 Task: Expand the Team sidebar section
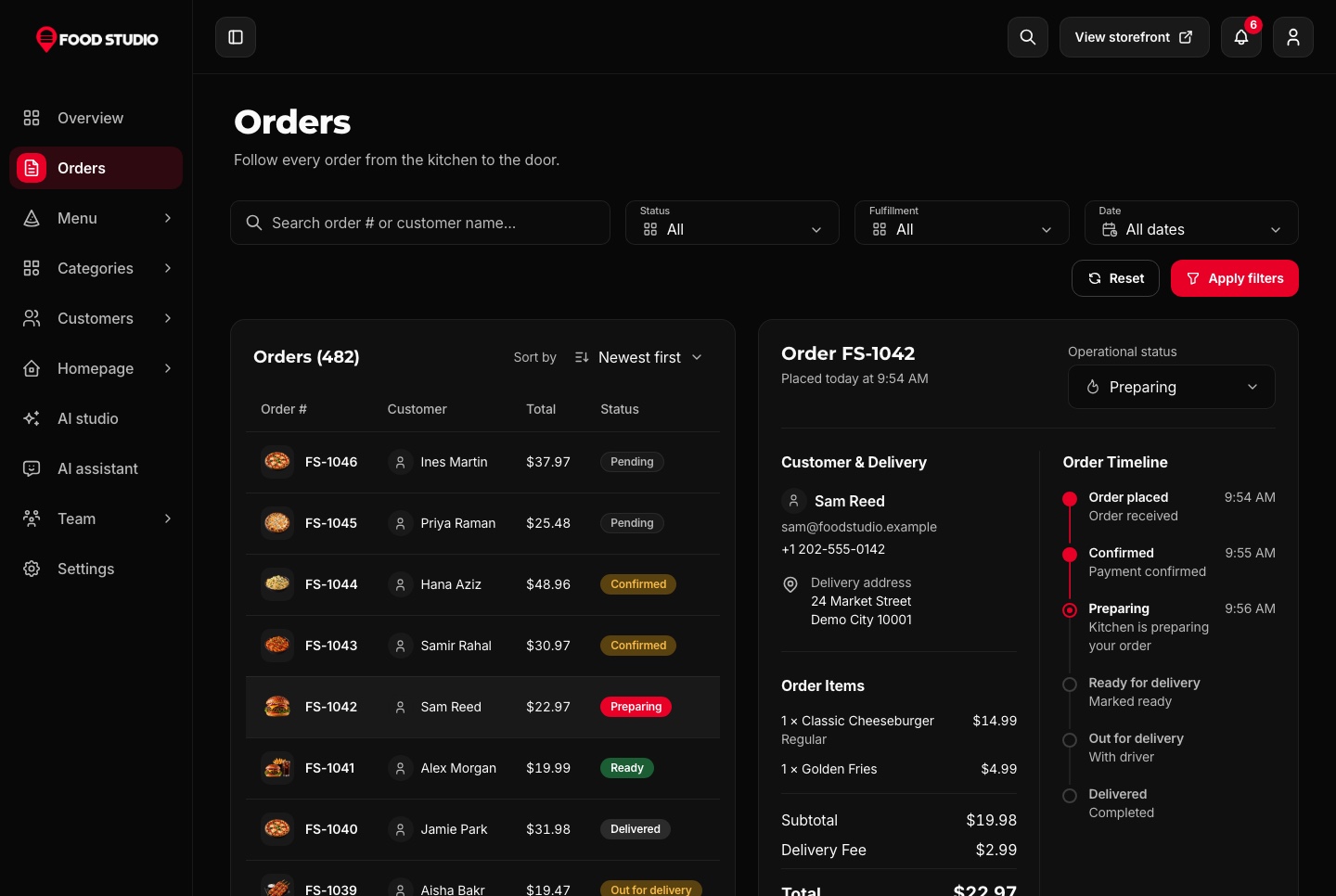[96, 518]
